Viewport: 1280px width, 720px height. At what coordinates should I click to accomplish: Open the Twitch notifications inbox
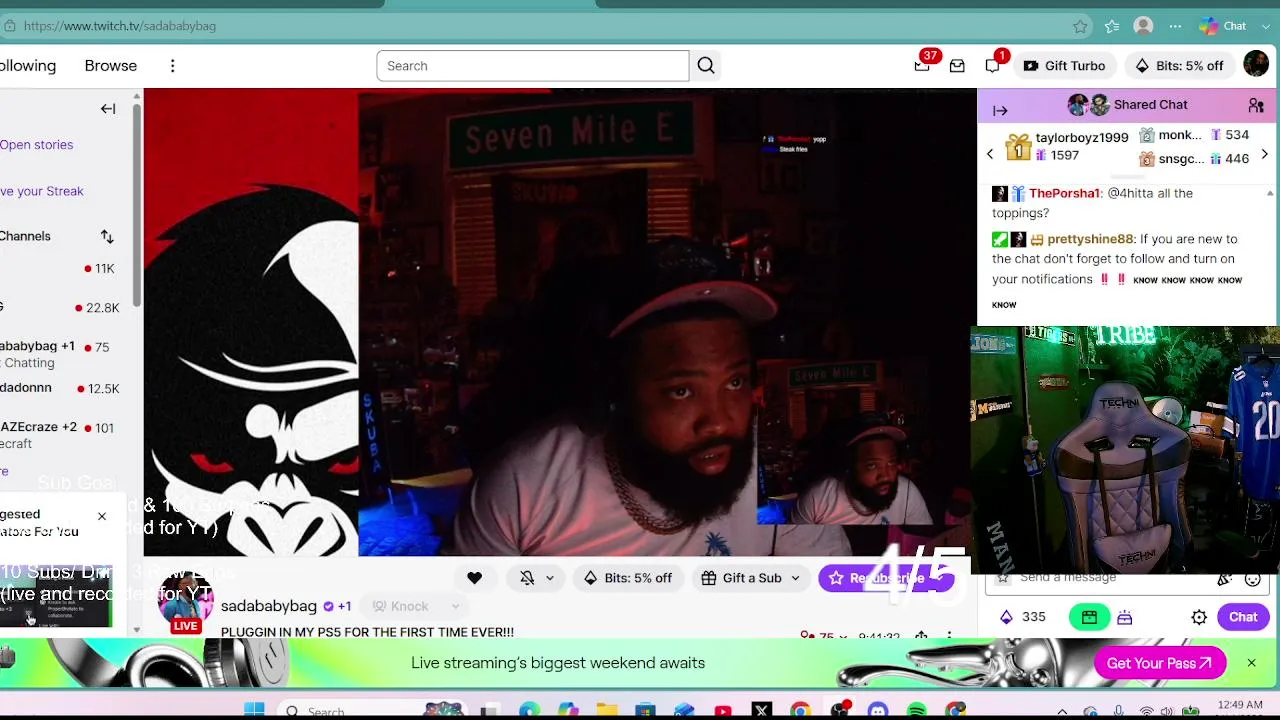coord(957,66)
